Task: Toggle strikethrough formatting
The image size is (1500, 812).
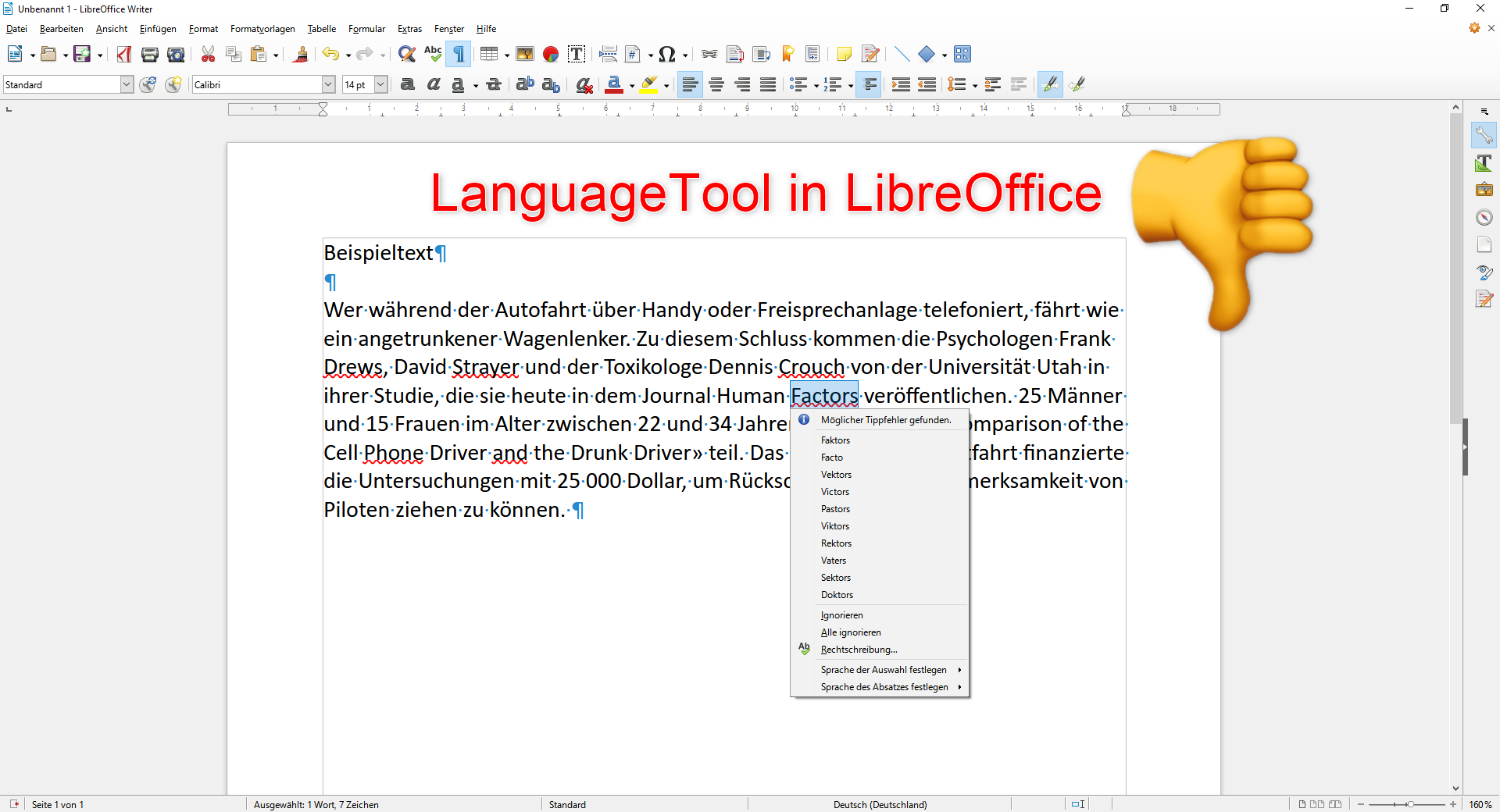Action: point(494,84)
